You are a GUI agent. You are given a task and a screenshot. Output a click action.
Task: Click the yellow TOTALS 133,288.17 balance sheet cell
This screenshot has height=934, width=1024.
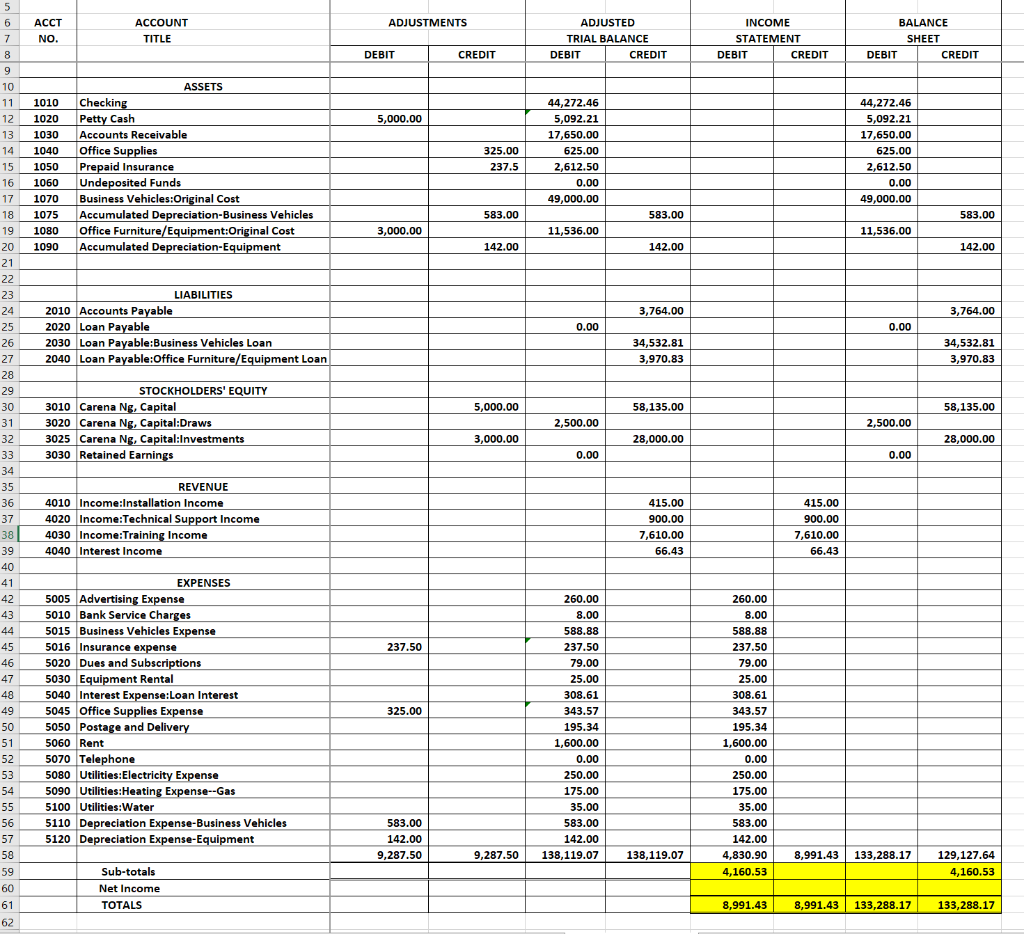tap(882, 904)
